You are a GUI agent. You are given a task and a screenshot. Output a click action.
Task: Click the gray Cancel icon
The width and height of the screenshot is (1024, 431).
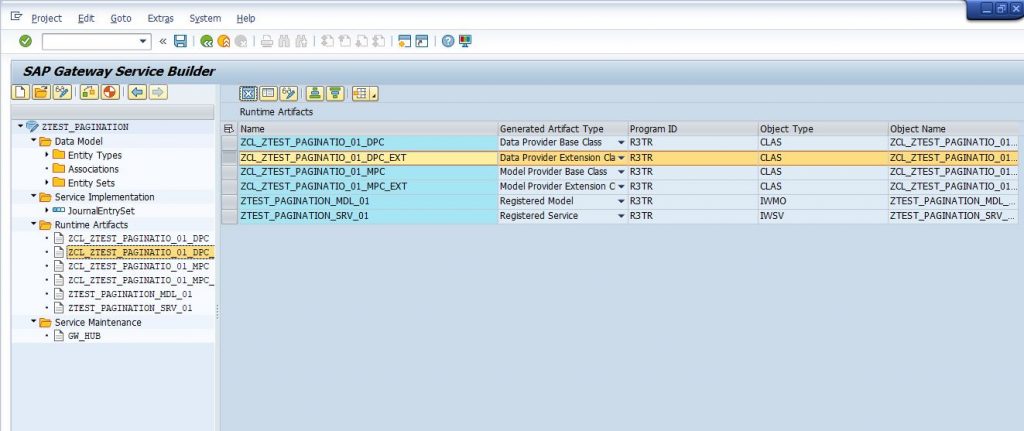pos(241,41)
